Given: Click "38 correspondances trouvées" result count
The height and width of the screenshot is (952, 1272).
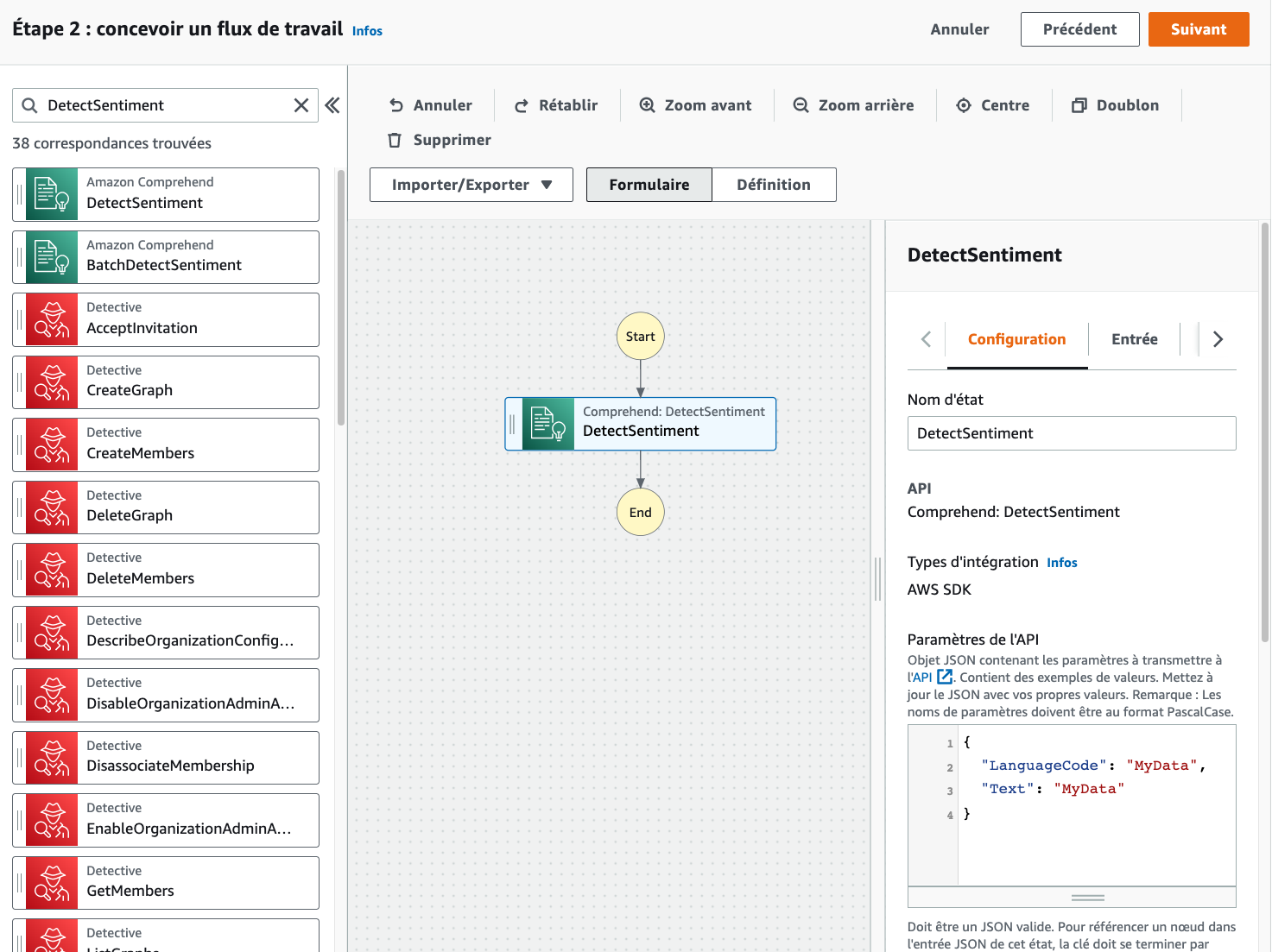Looking at the screenshot, I should click(x=111, y=143).
